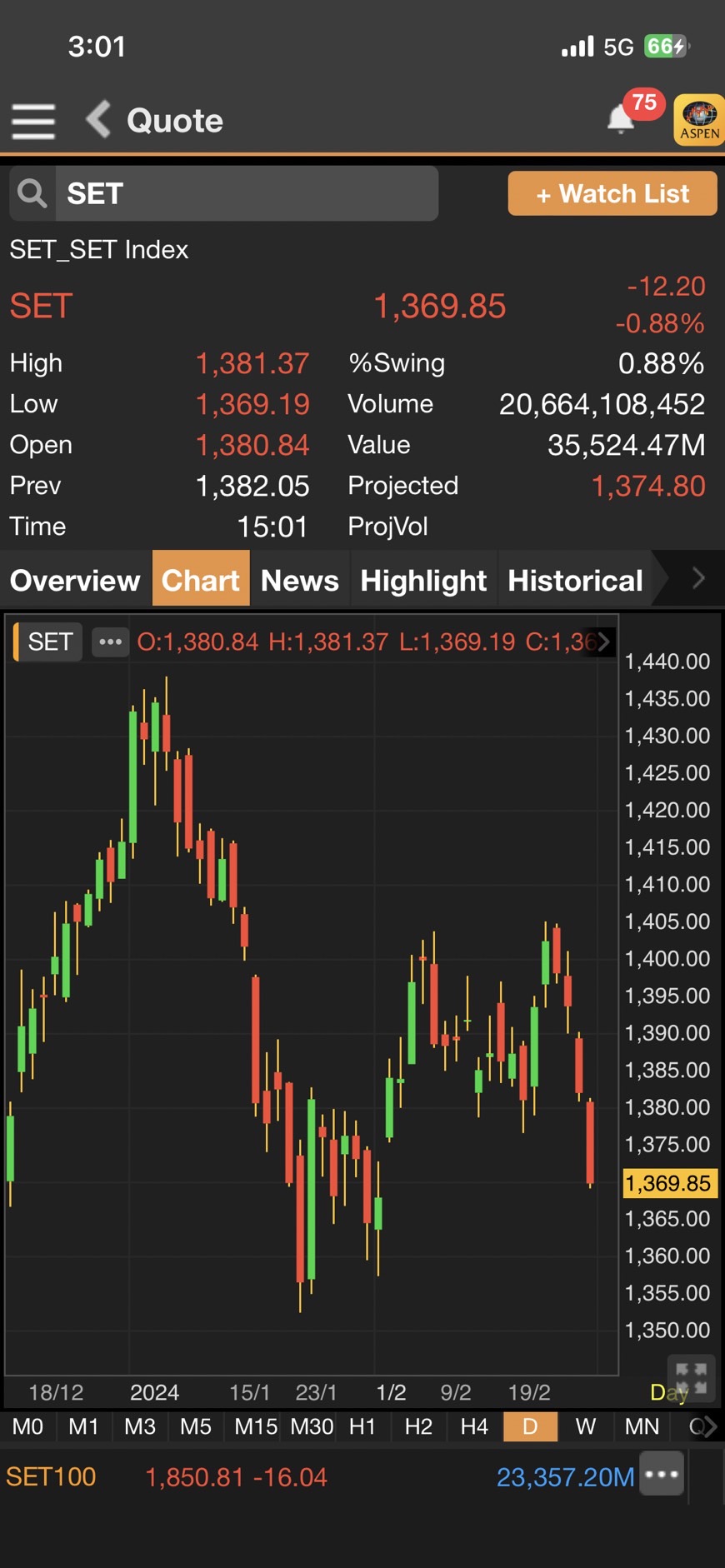
Task: Tap the Open value 1,380.84
Action: point(252,445)
